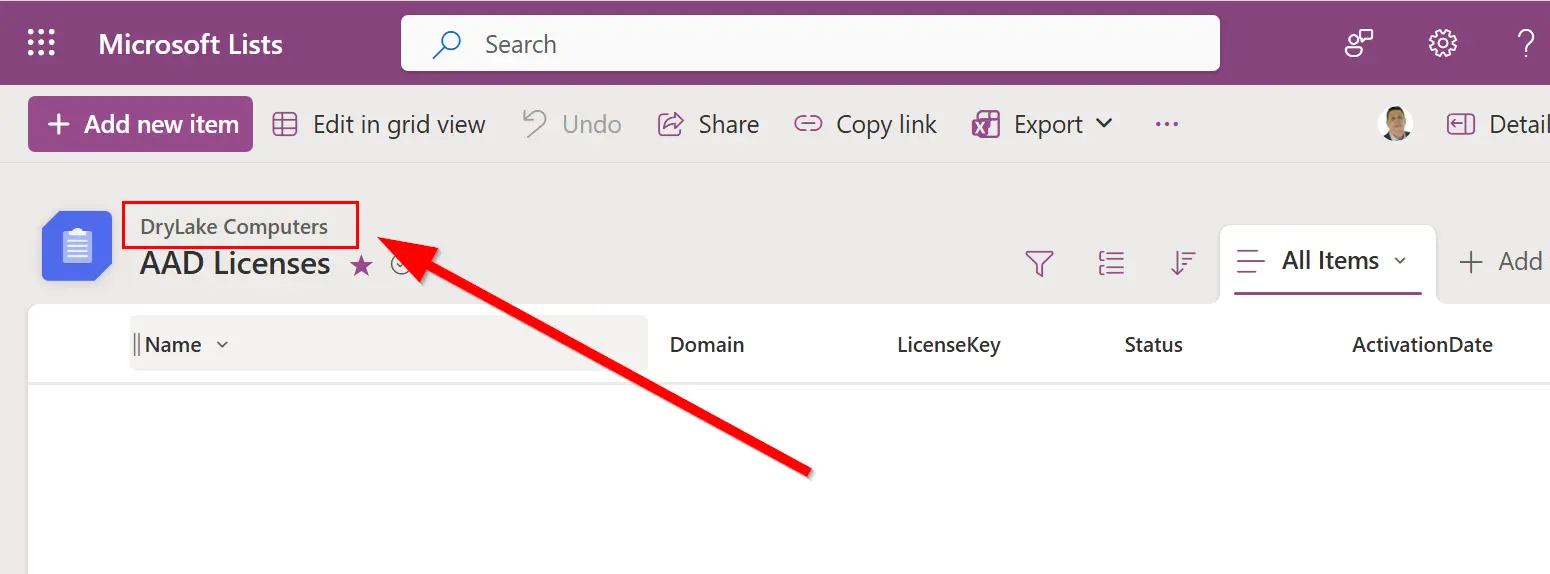The height and width of the screenshot is (574, 1550).
Task: Open the app launcher waffle icon
Action: 41,43
